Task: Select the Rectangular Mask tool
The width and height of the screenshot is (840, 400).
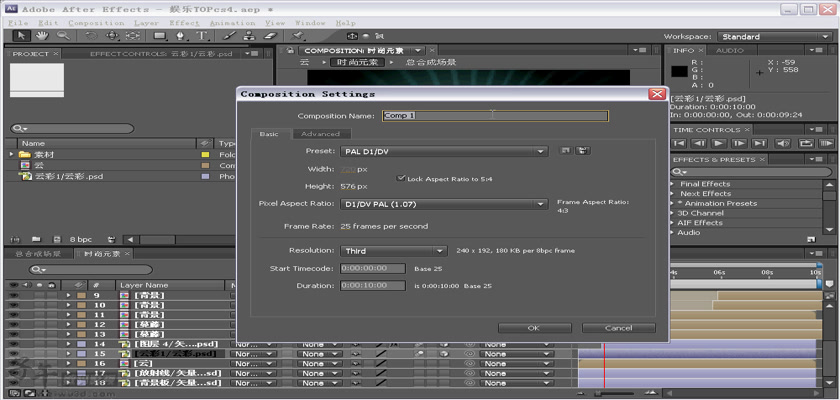Action: pyautogui.click(x=160, y=36)
